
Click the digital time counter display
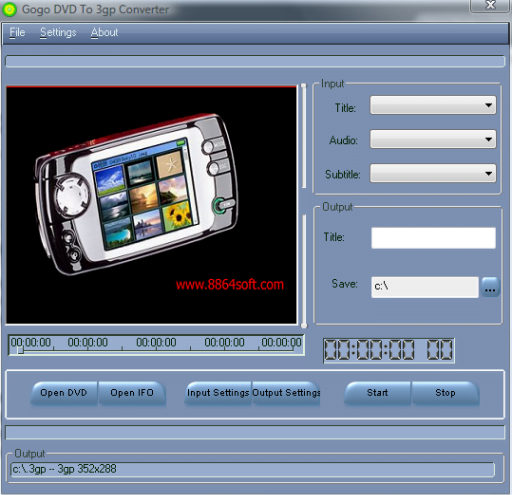click(x=389, y=350)
